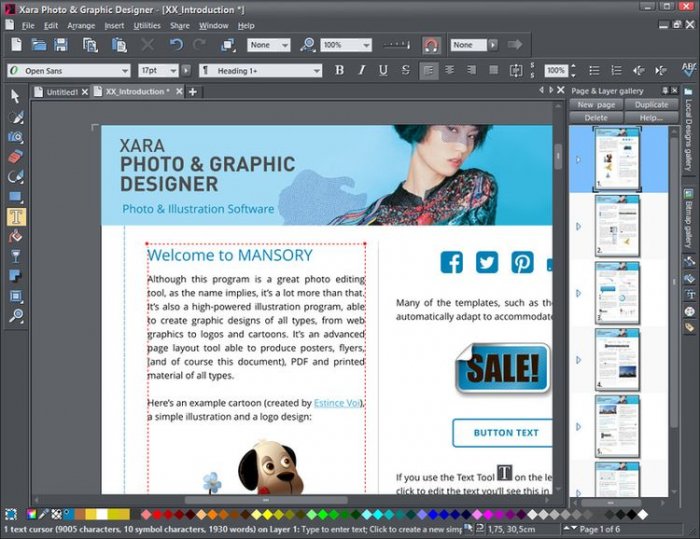Select the Transparency wine glass tool
This screenshot has height=539, width=700.
tap(16, 256)
